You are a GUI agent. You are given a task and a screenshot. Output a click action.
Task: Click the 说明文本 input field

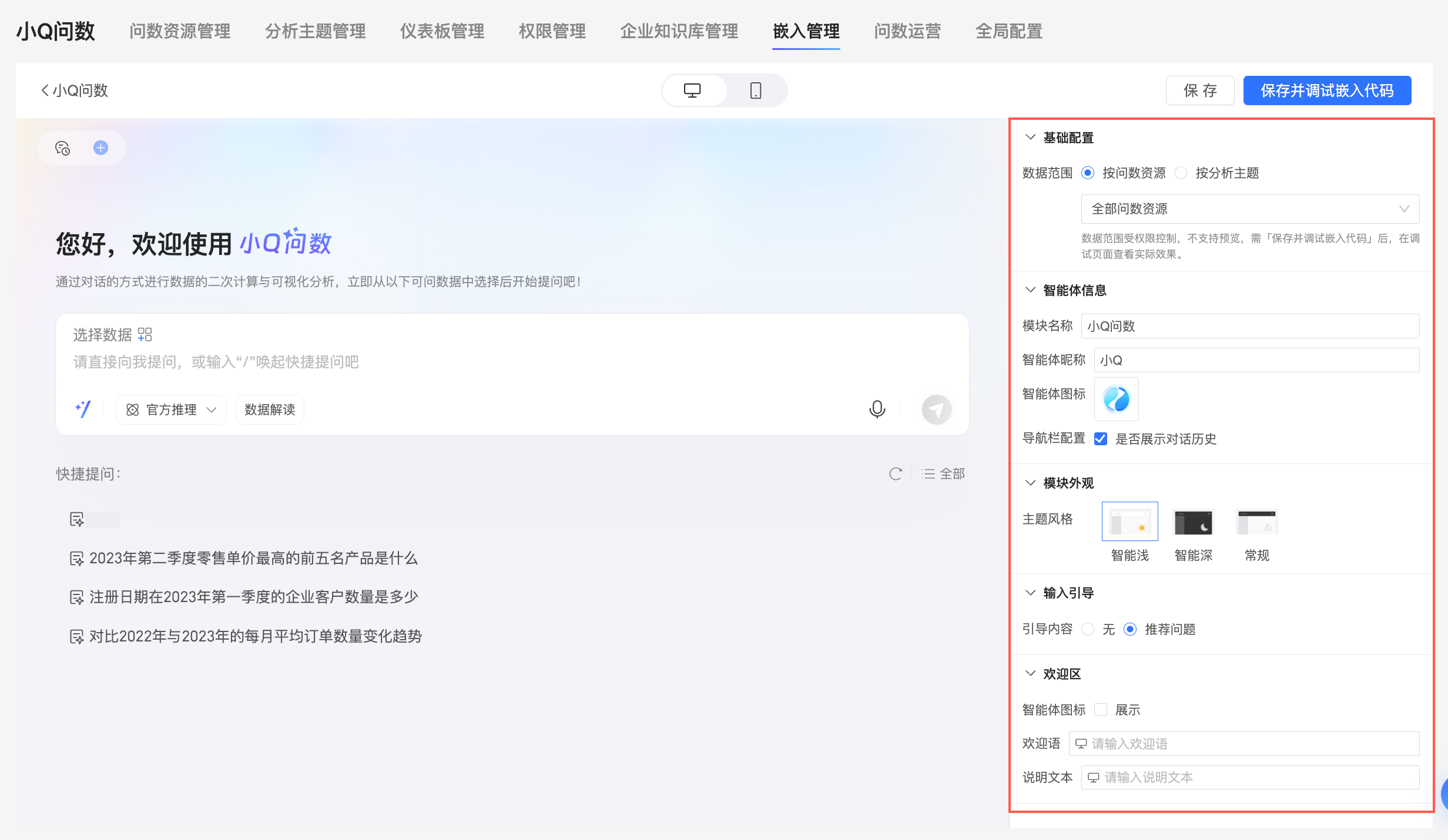tap(1250, 777)
